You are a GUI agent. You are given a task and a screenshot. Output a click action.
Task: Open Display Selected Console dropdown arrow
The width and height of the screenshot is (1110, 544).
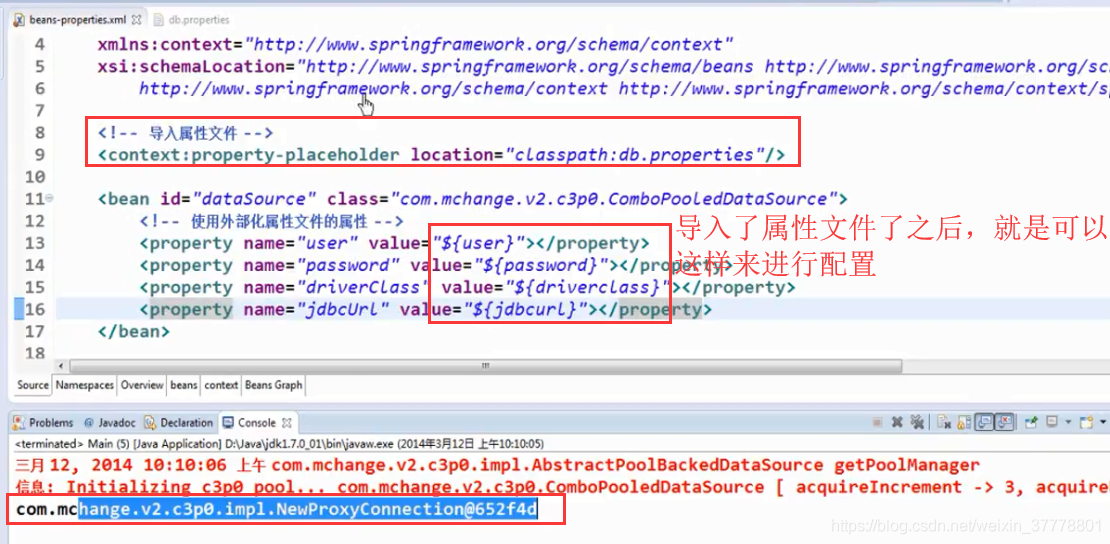point(1068,423)
